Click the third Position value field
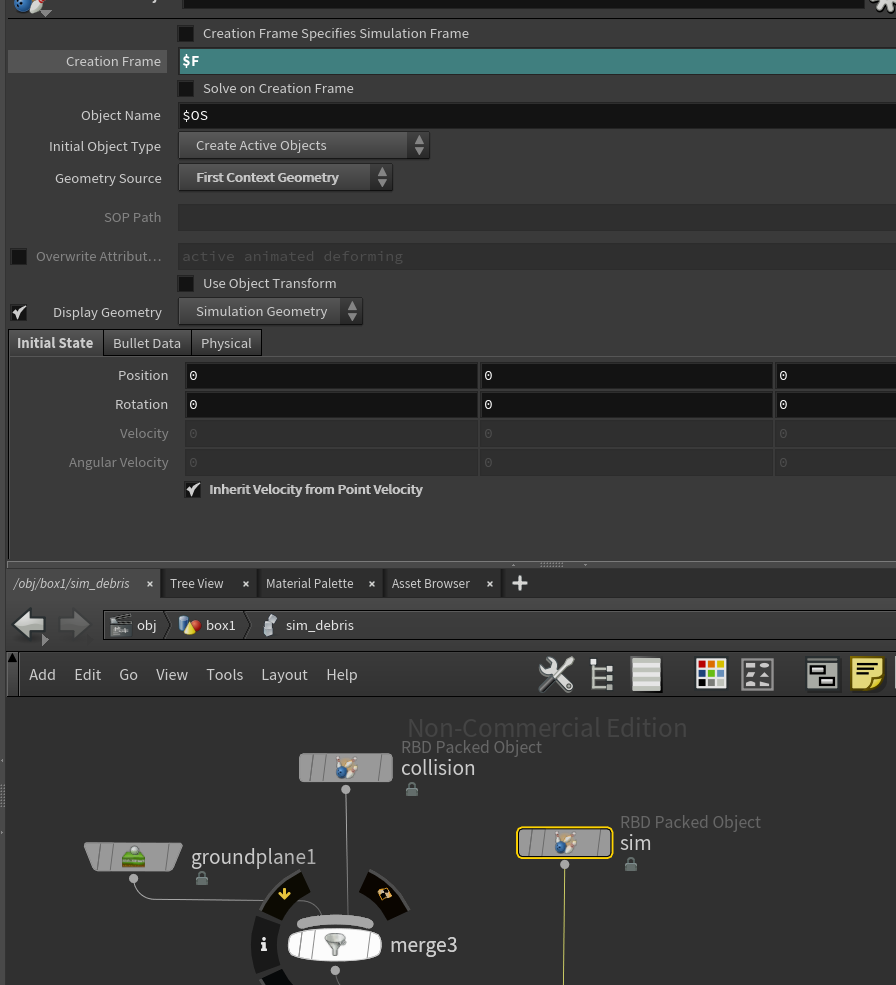The width and height of the screenshot is (896, 985). (836, 376)
